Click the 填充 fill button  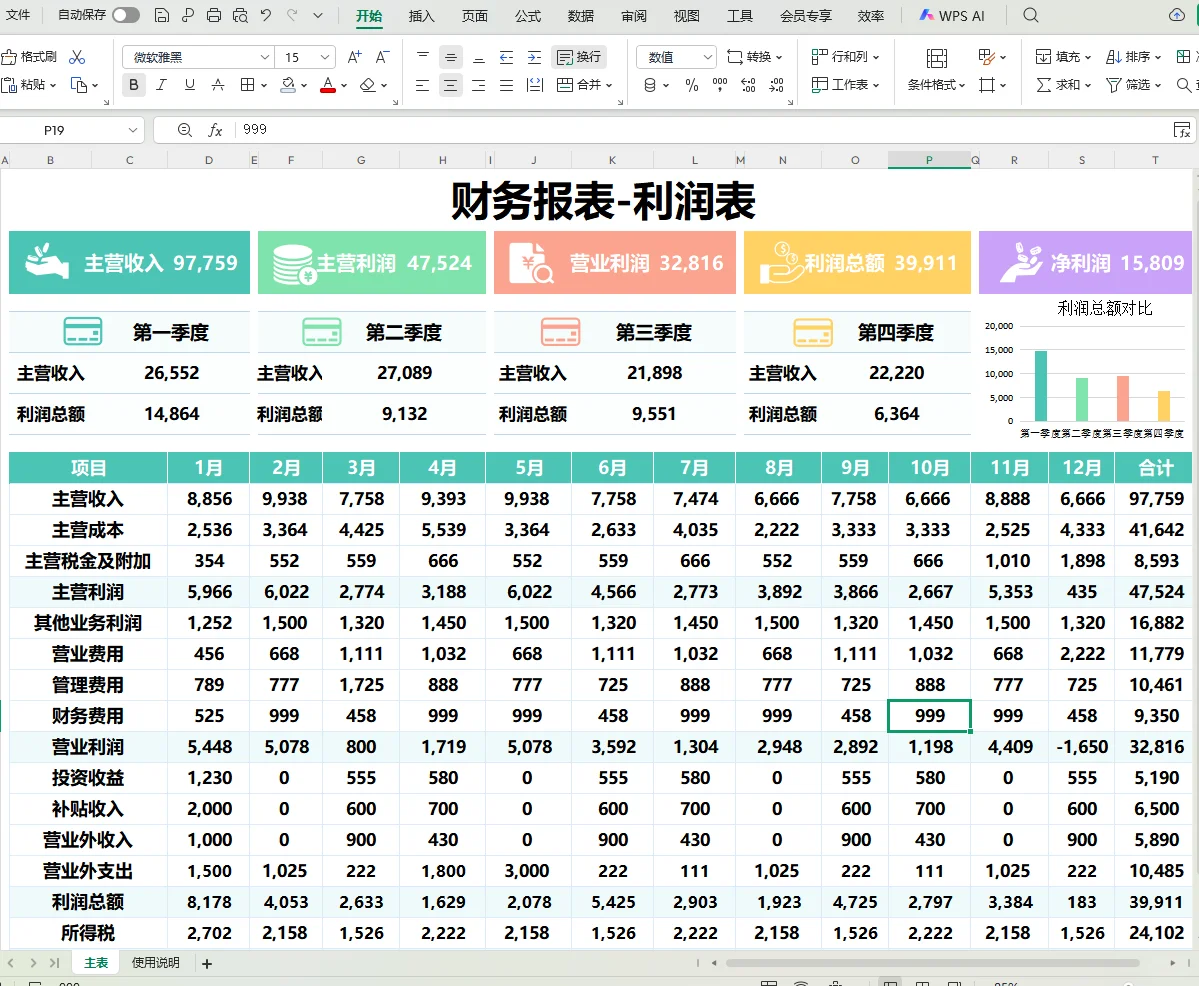(1063, 57)
